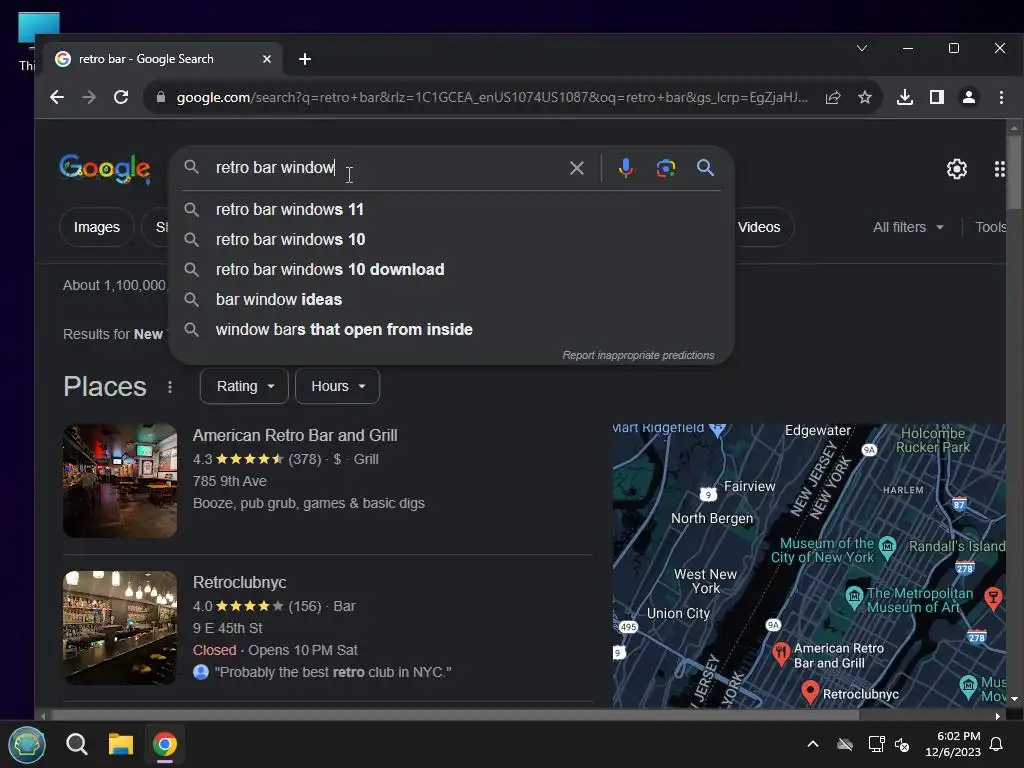Image resolution: width=1024 pixels, height=768 pixels.
Task: Open American Retro Bar and Grill listing
Action: (x=295, y=436)
